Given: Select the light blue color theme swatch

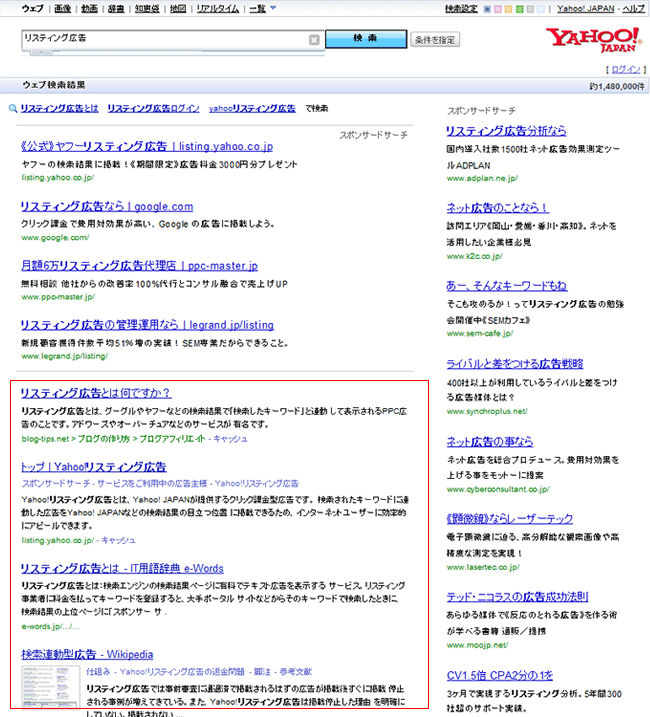Looking at the screenshot, I should (x=541, y=9).
